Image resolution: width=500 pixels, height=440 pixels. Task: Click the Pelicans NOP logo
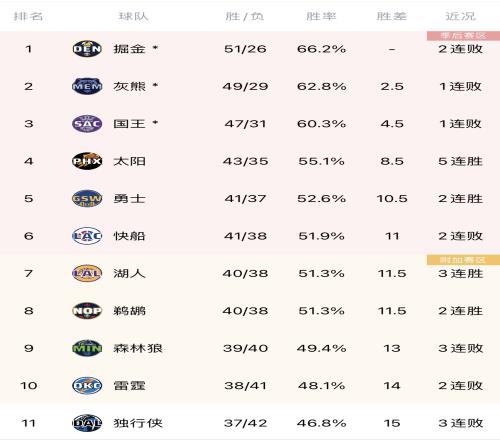[87, 311]
